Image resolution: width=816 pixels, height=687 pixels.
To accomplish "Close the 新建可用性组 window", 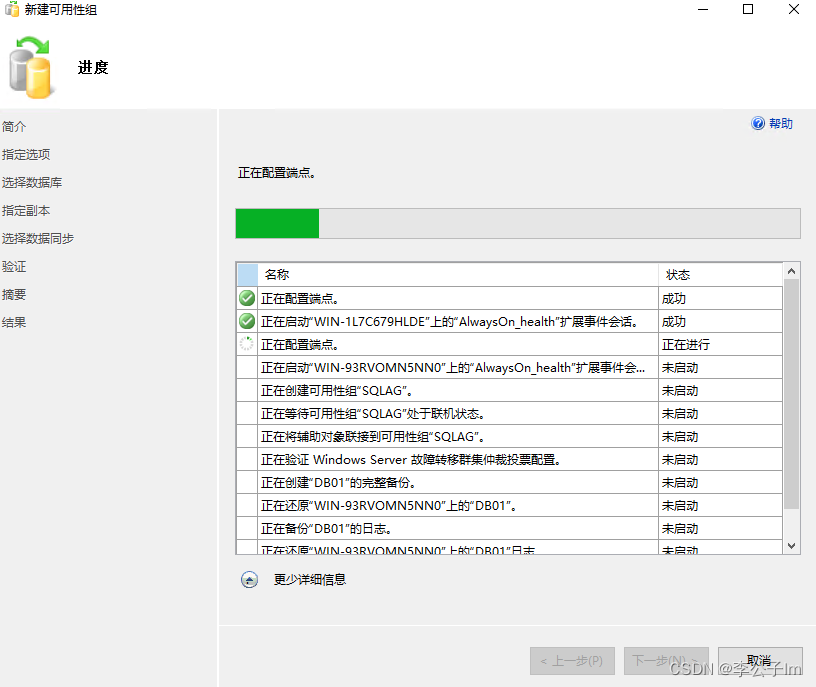I will 794,9.
